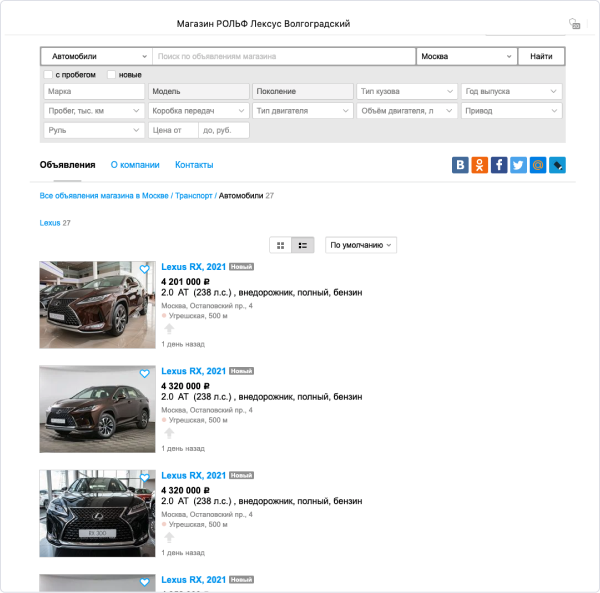Share via the Odnoklassniki icon

click(479, 165)
